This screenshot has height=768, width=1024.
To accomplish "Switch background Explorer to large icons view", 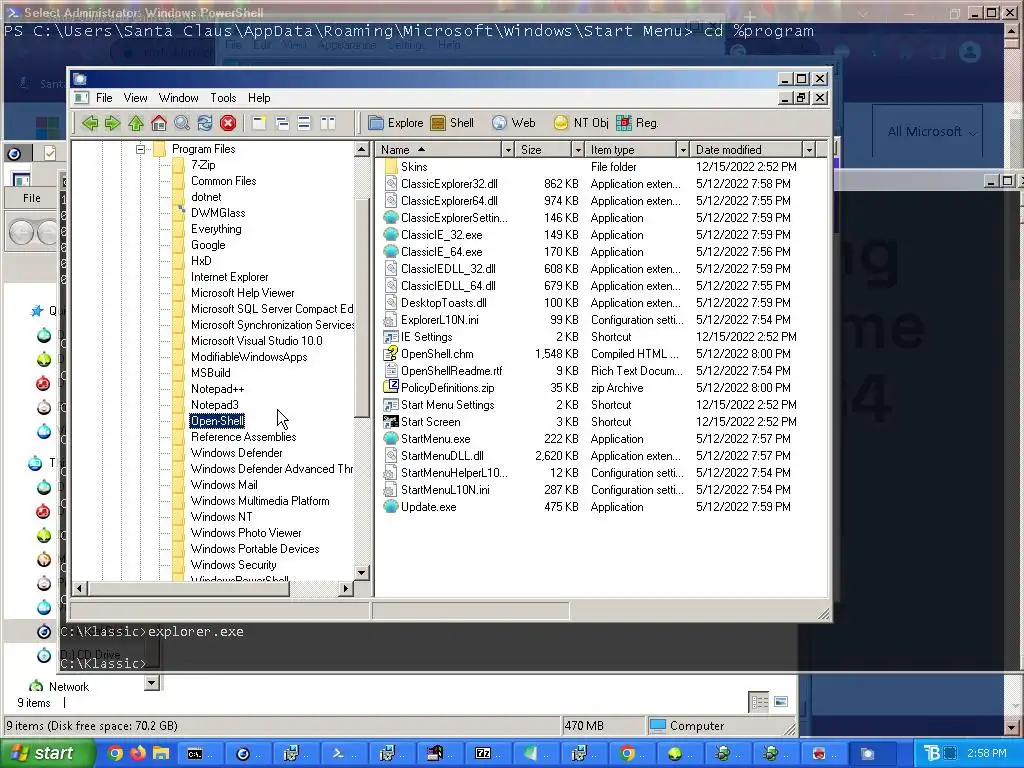I will pos(780,702).
